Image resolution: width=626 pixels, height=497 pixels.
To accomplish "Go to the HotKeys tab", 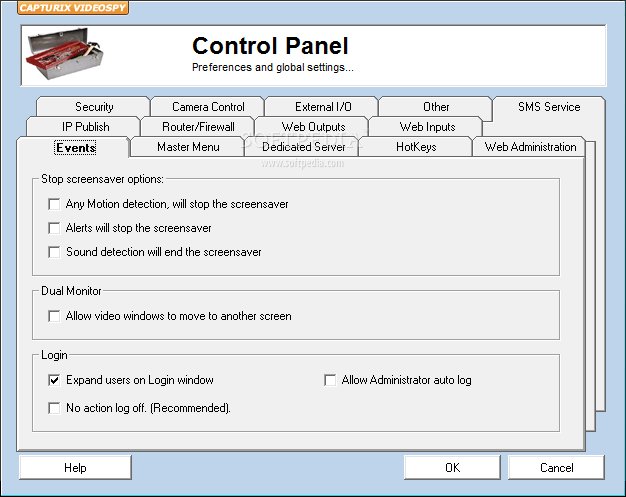I will pos(416,147).
